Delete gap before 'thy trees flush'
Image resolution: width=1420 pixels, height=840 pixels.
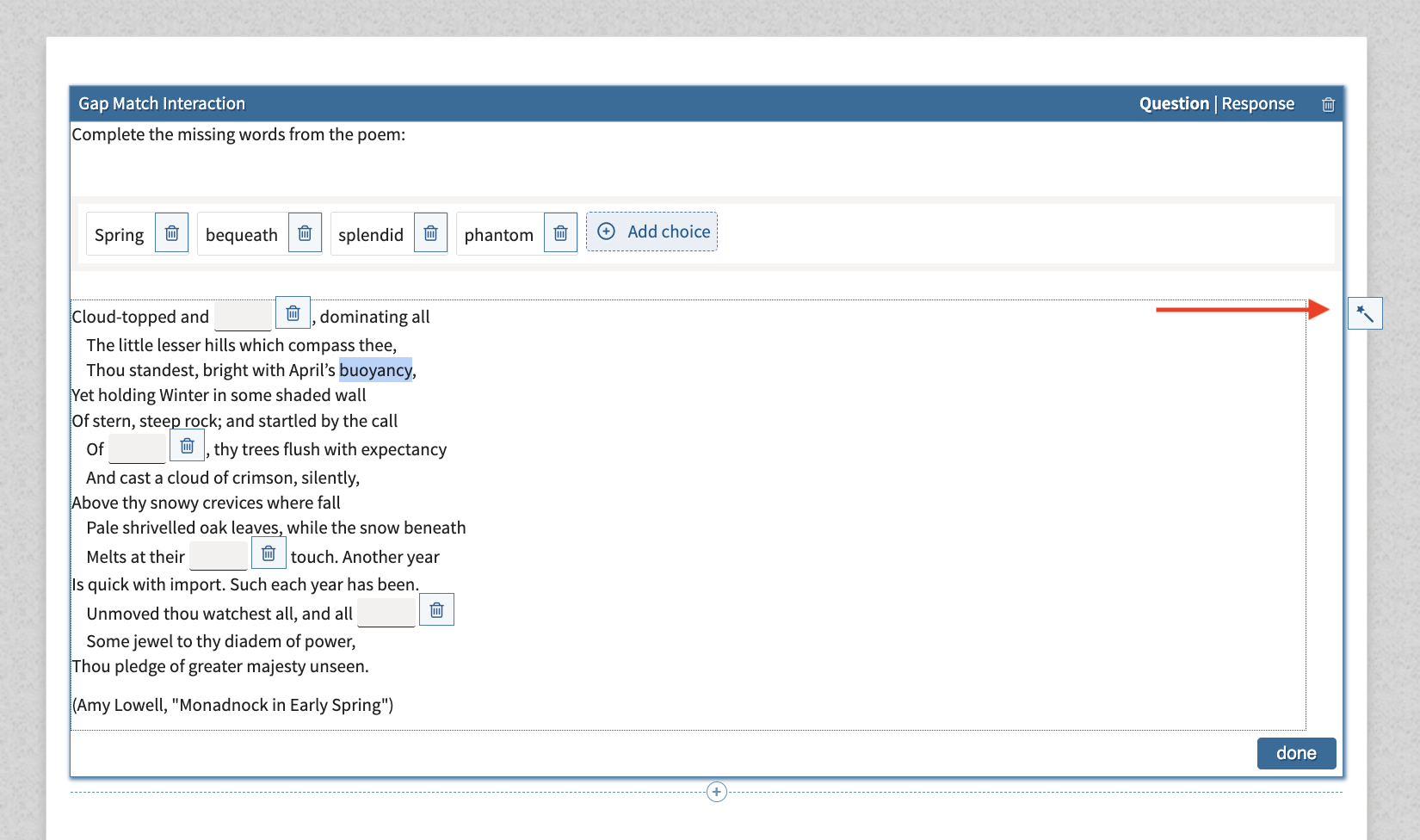click(x=187, y=446)
